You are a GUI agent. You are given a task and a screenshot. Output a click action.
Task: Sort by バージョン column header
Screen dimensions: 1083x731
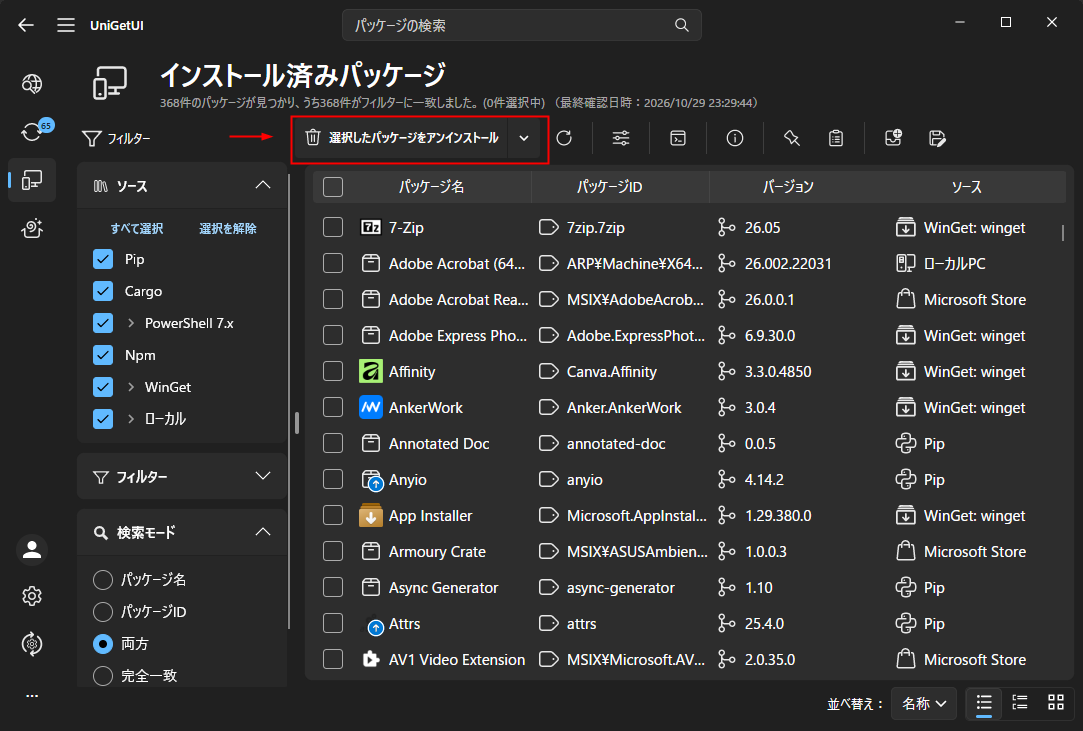point(788,187)
